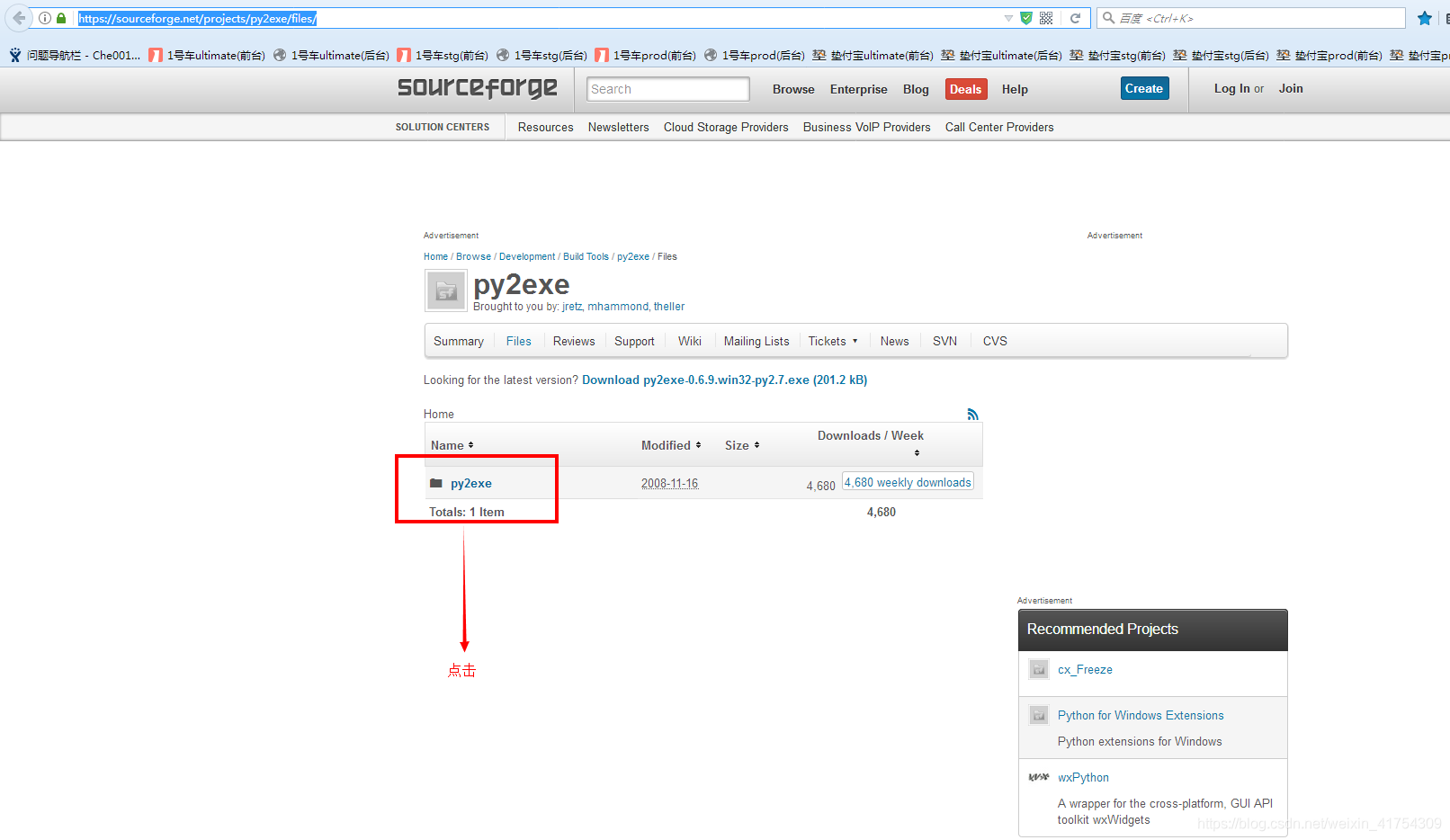Open Business VoIP Providers link
The width and height of the screenshot is (1450, 840).
[866, 127]
